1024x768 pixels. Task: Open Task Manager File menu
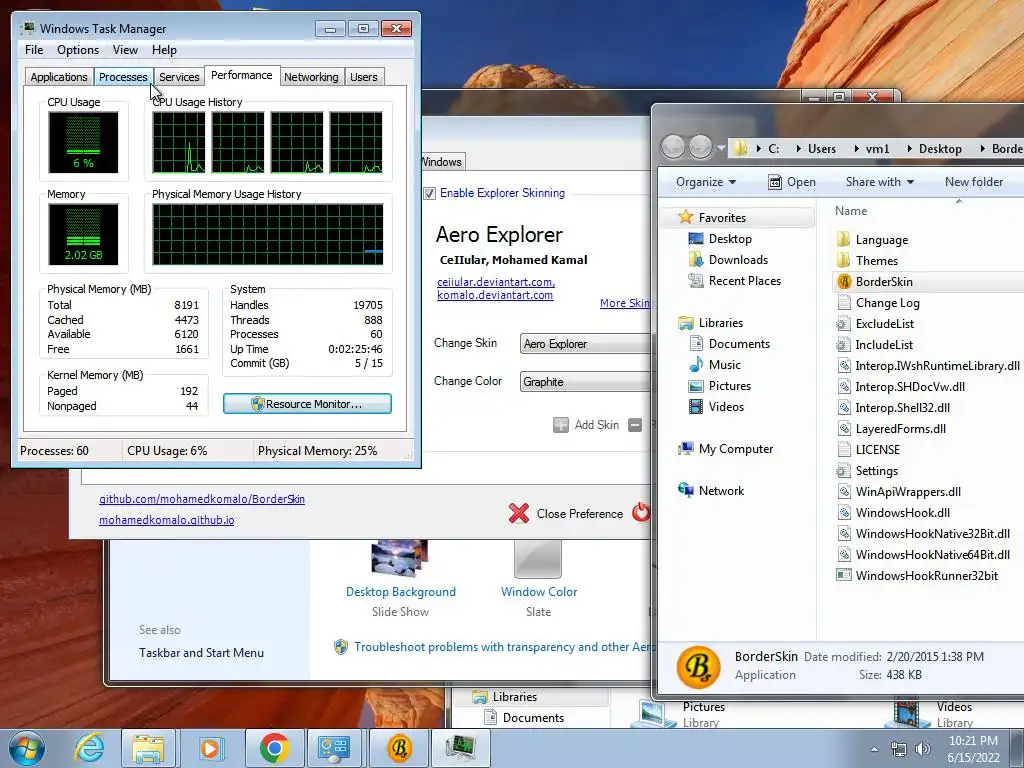click(34, 50)
